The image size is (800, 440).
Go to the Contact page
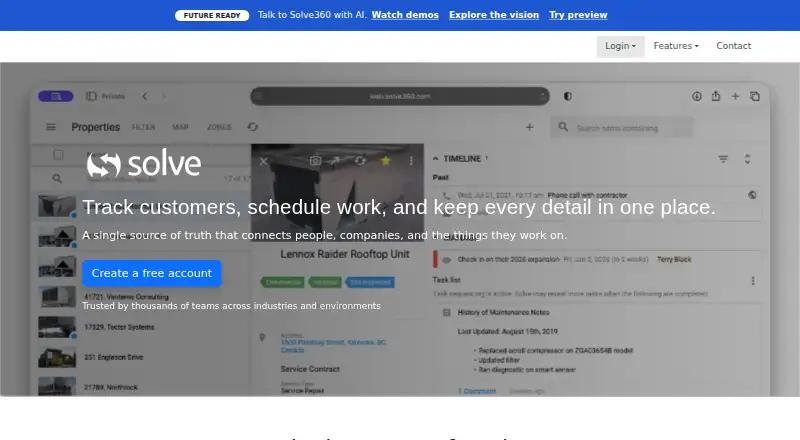pyautogui.click(x=734, y=46)
